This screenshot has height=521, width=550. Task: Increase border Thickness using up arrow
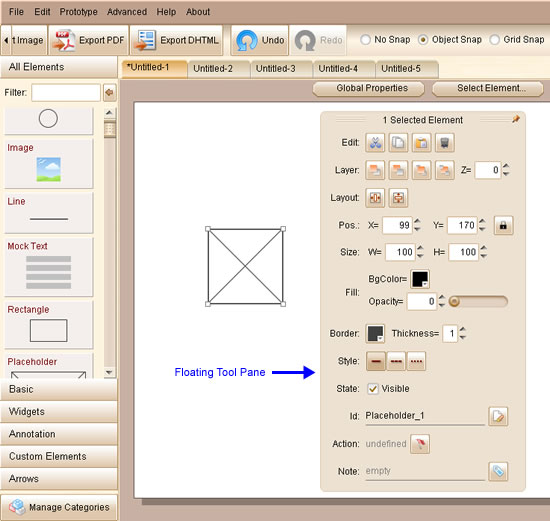click(463, 329)
